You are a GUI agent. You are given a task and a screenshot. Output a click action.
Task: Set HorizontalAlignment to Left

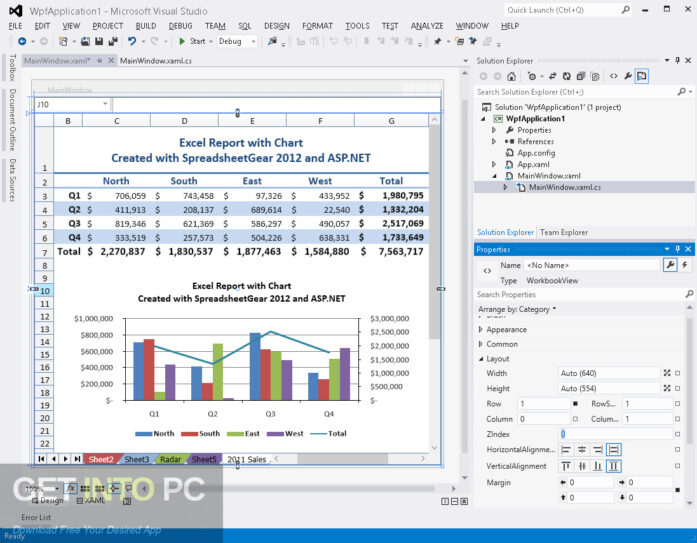point(566,450)
